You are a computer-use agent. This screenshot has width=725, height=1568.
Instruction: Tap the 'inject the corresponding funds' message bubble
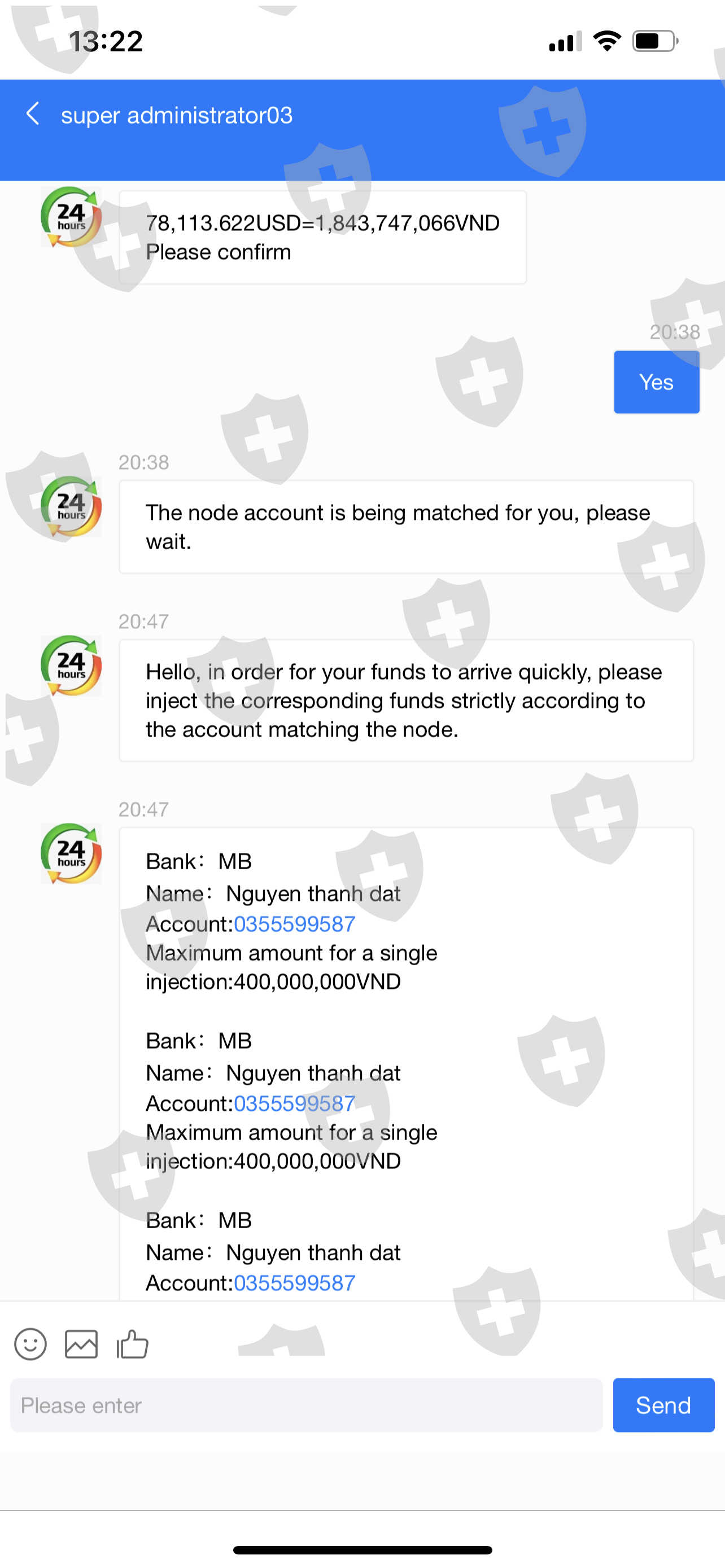click(406, 700)
